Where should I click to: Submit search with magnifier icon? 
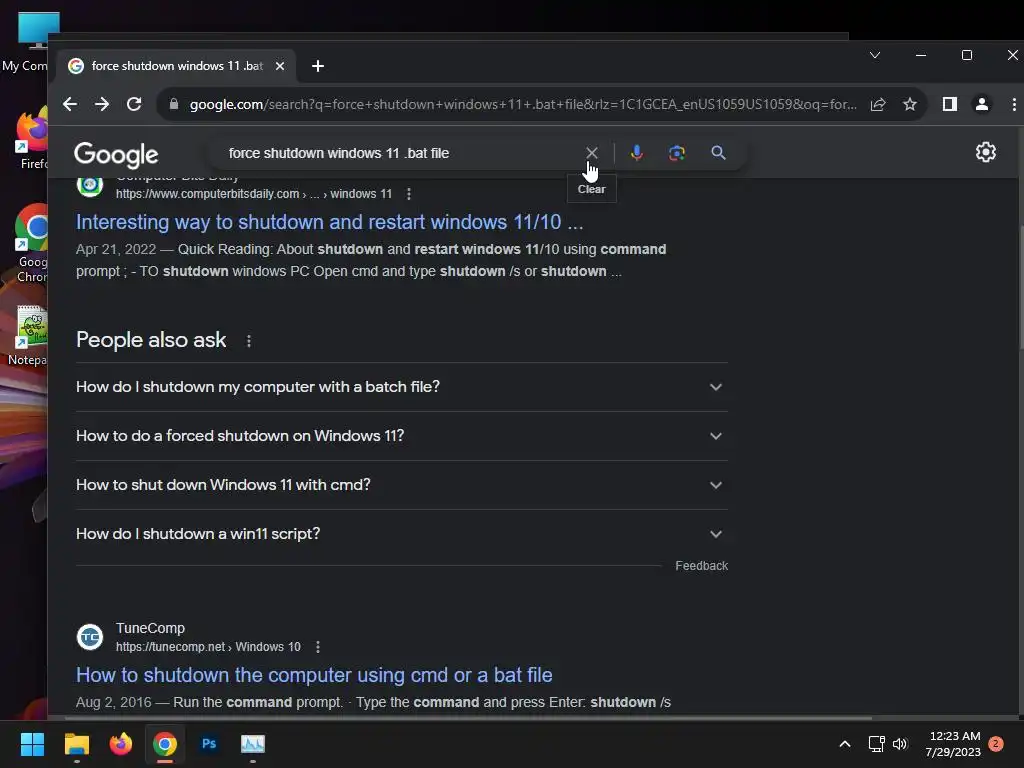pos(718,153)
